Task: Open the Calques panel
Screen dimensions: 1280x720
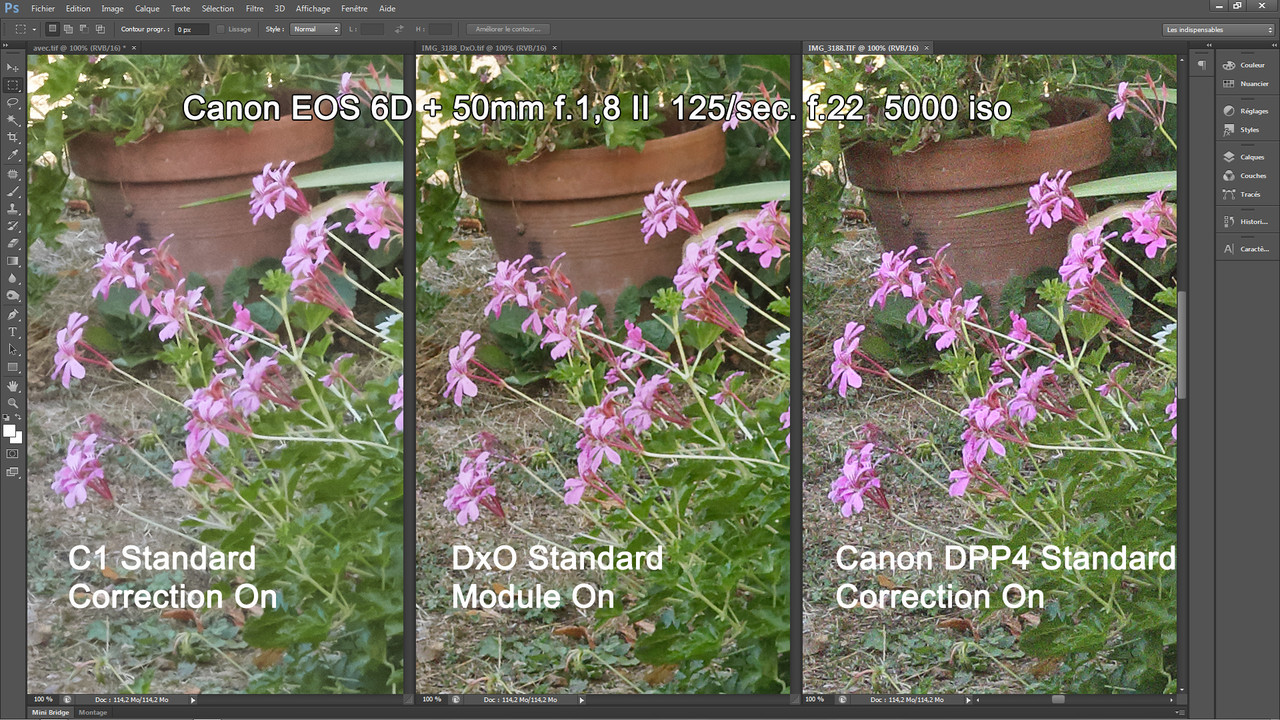Action: [1245, 157]
